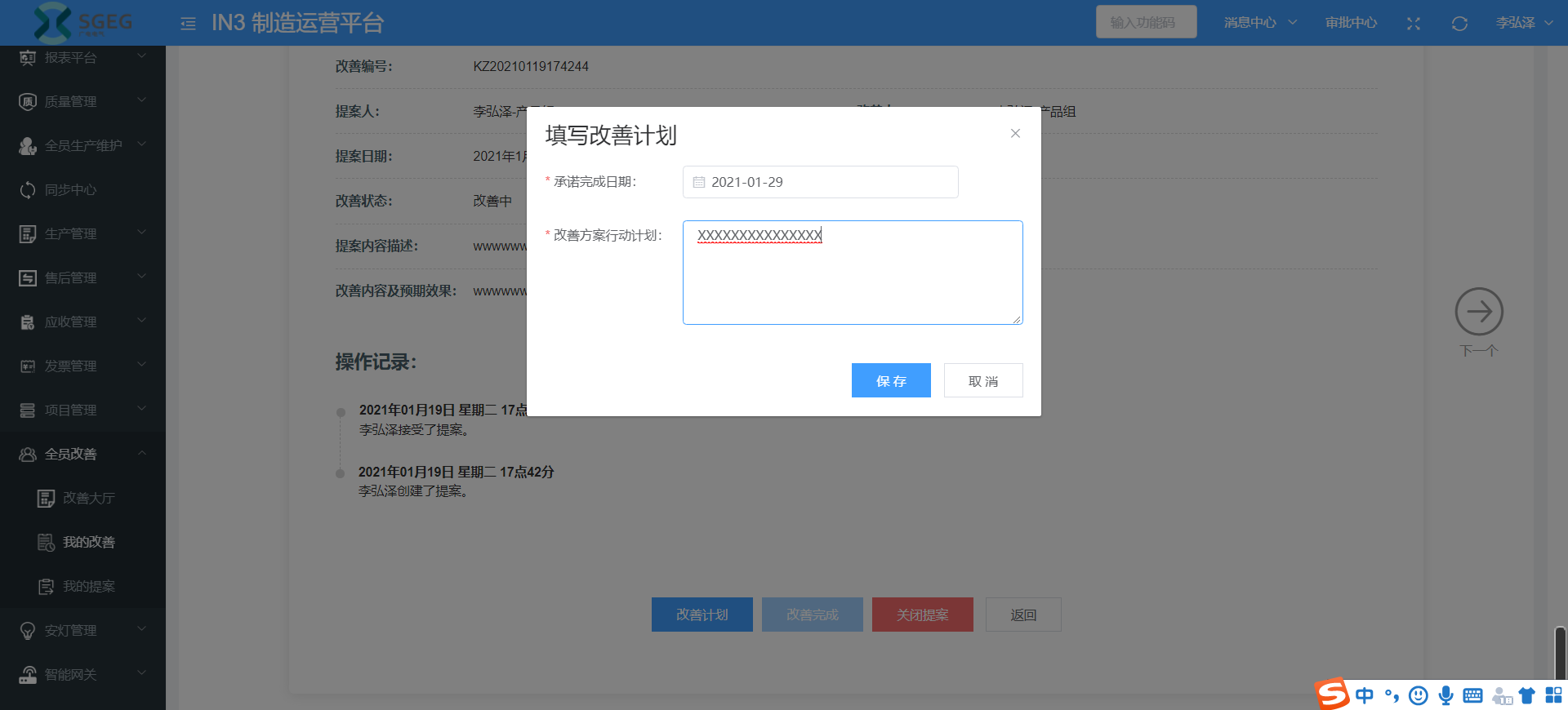Open Sogou toolbox grid icon
1568x710 pixels.
click(1553, 695)
